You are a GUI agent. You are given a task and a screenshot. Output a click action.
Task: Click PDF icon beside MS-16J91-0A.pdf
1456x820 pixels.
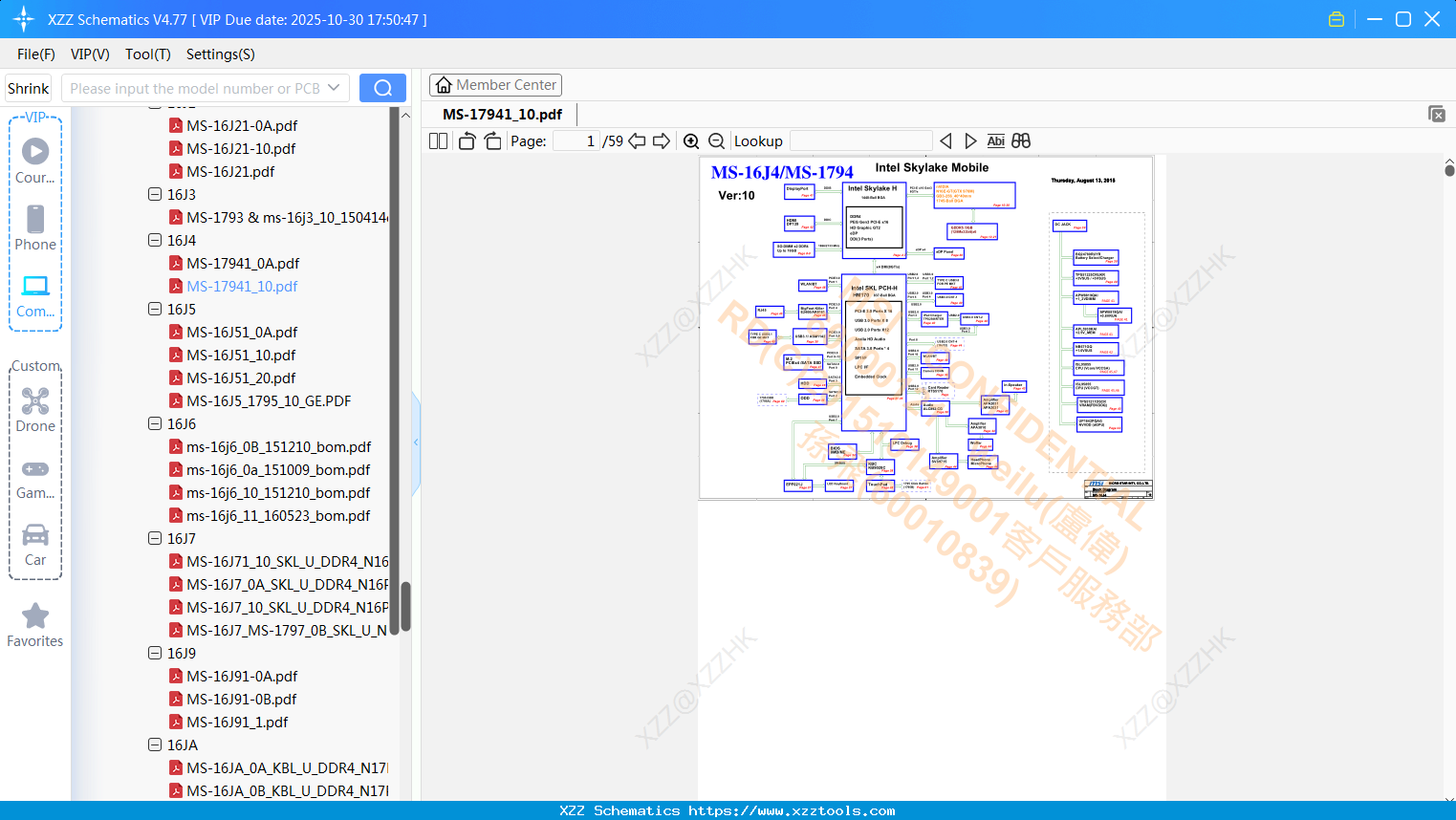click(176, 676)
